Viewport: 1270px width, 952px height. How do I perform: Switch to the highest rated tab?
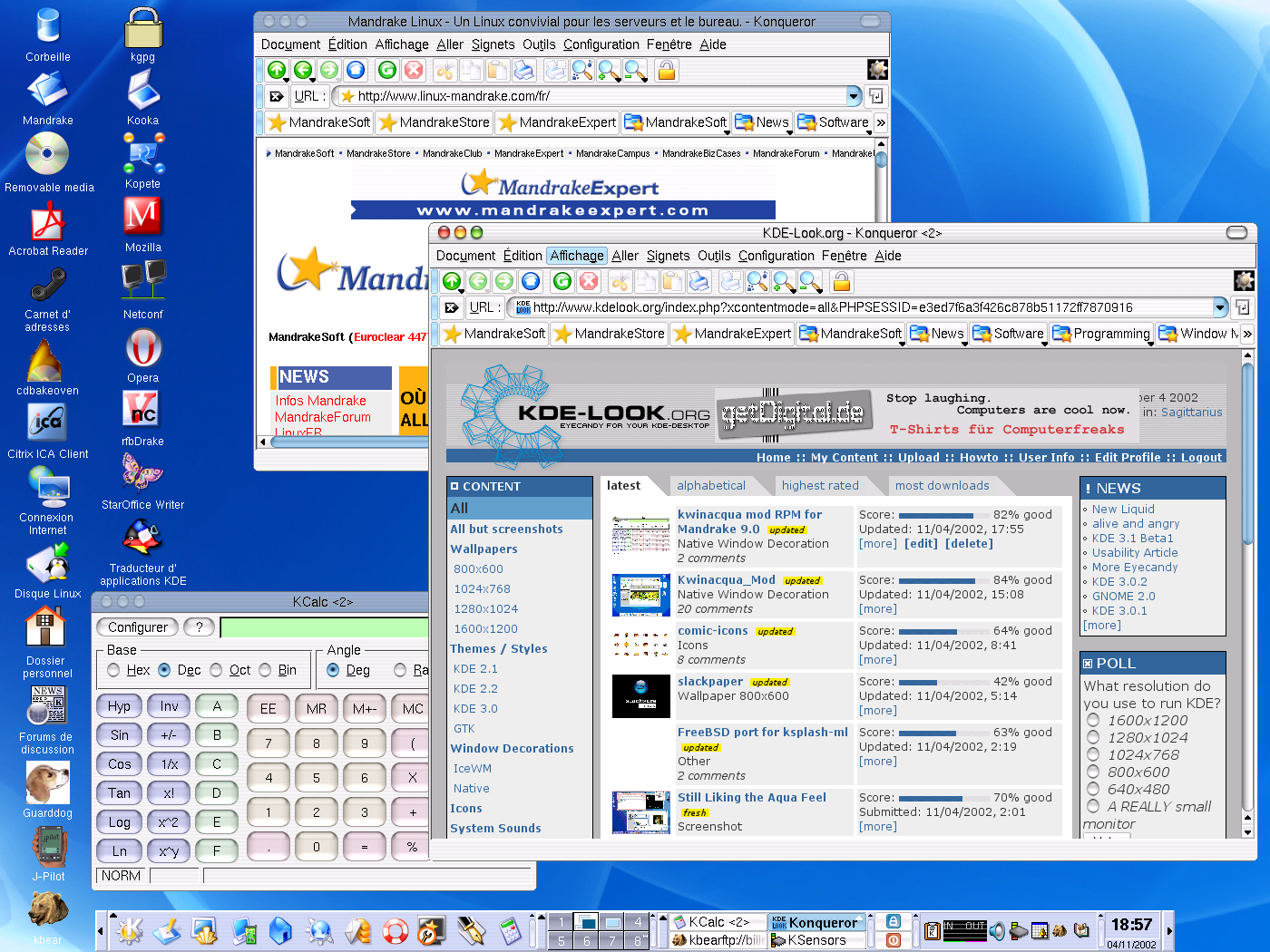tap(820, 486)
